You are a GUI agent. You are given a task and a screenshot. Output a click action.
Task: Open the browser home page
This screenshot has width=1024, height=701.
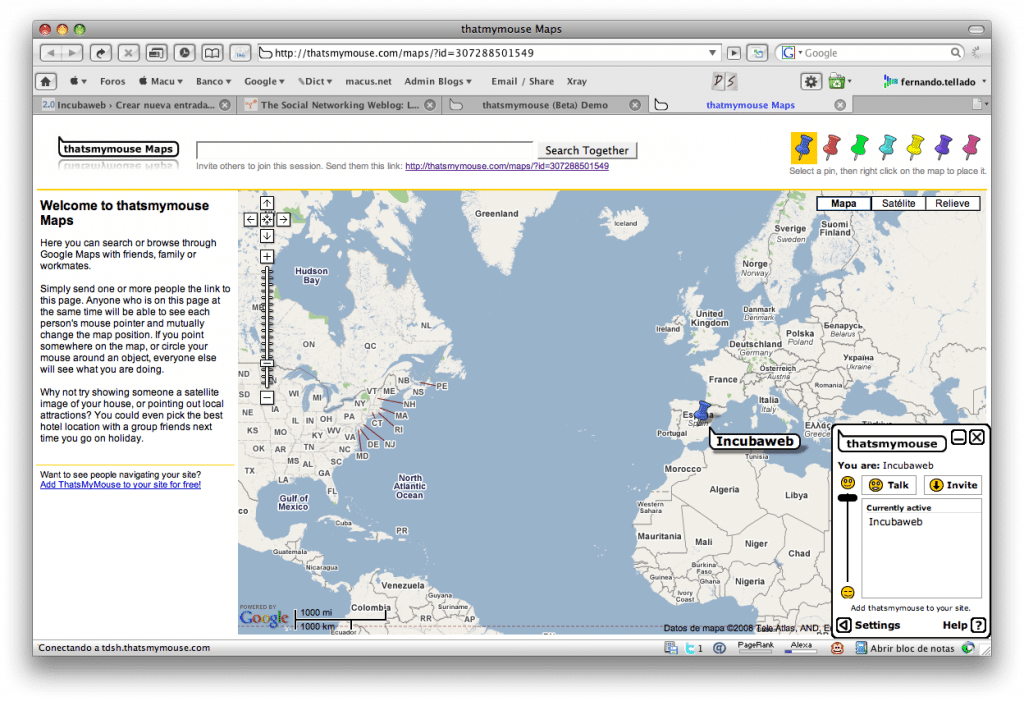pyautogui.click(x=46, y=82)
